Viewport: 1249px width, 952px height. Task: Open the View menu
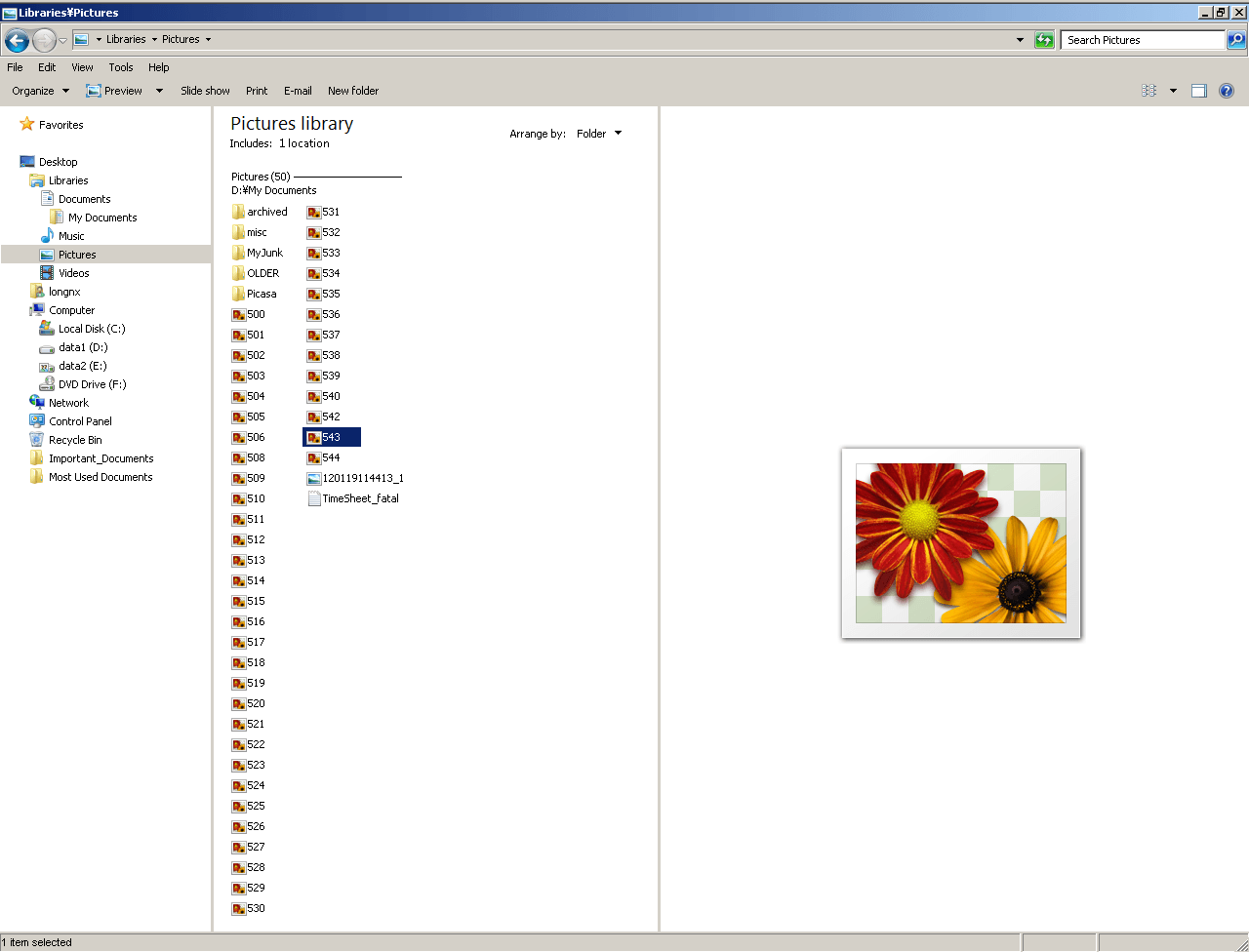82,67
